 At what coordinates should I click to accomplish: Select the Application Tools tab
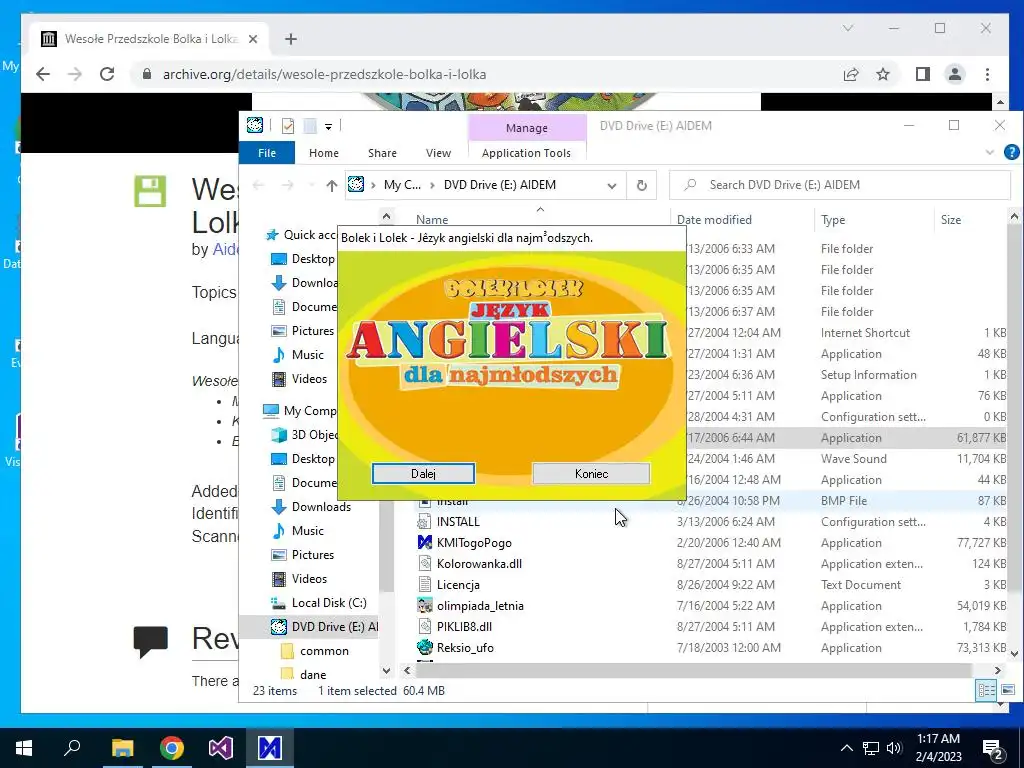[526, 153]
